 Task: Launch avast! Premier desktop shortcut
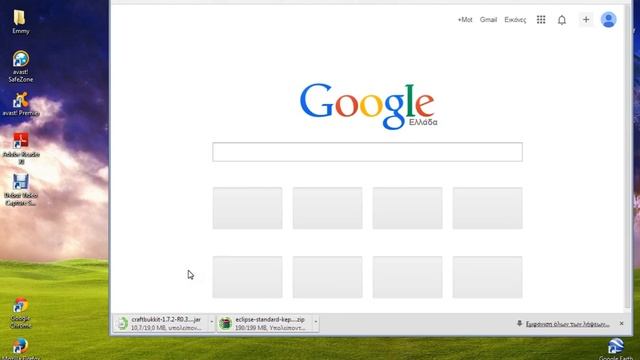[20, 104]
